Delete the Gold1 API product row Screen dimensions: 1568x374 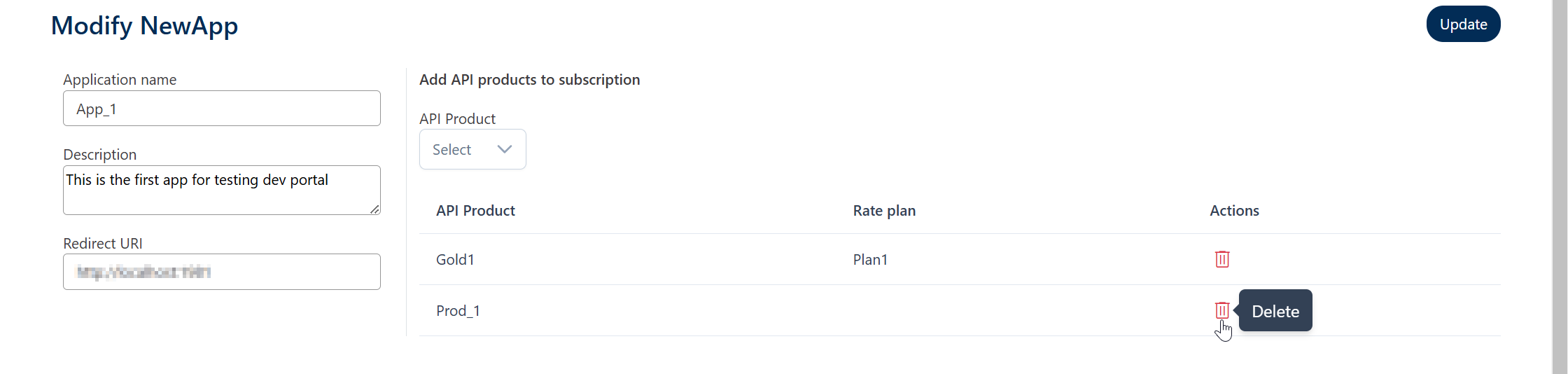pos(1222,259)
